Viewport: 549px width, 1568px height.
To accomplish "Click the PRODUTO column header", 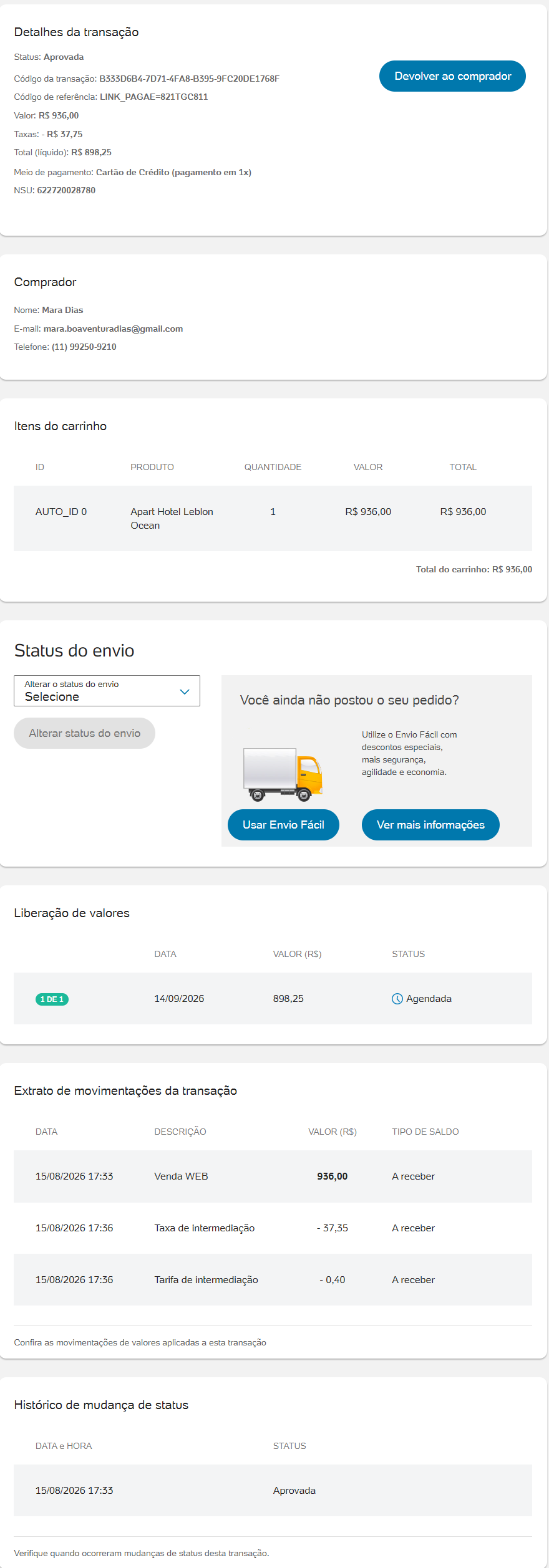I will (152, 467).
